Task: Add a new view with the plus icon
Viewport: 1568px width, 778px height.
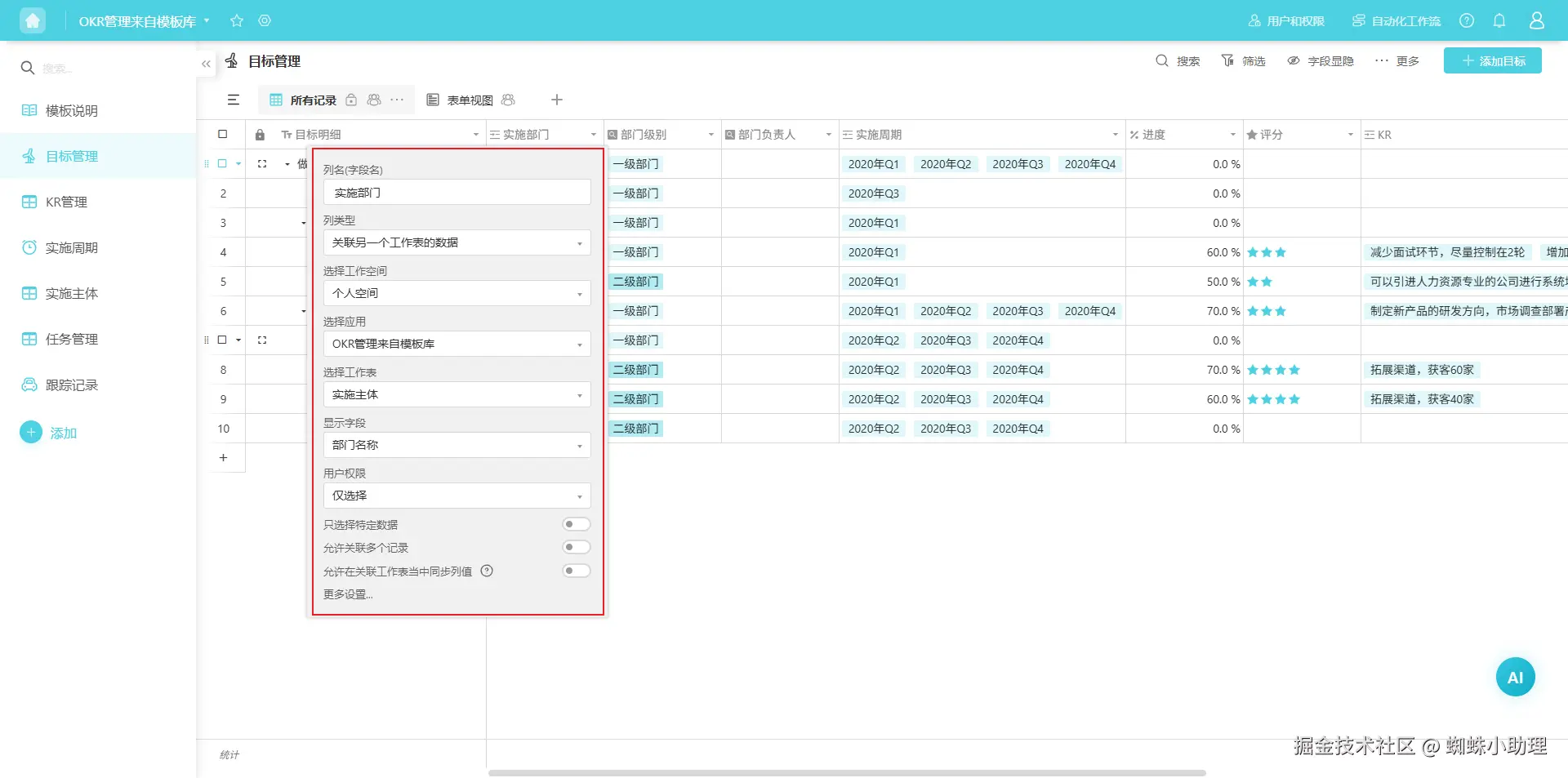Action: click(557, 100)
